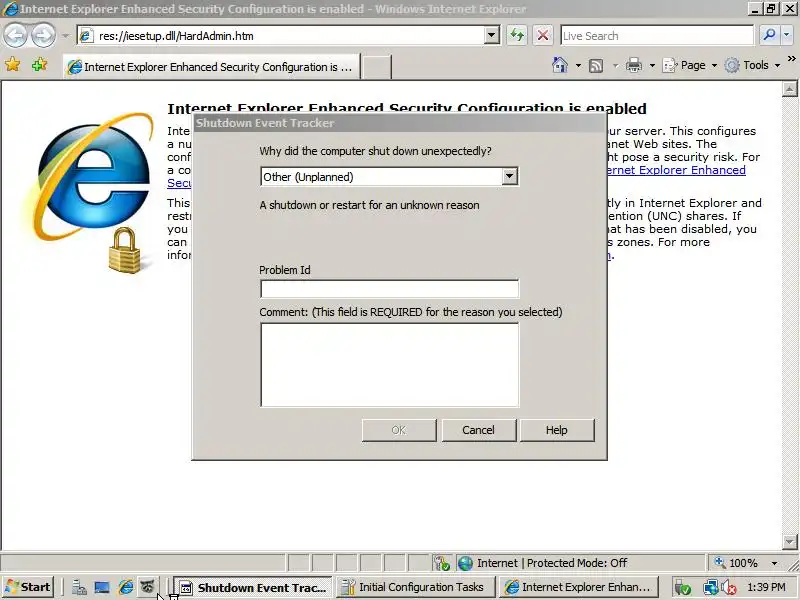Select the Internet Explorer Enhanced Security Configuration tab

(211, 67)
